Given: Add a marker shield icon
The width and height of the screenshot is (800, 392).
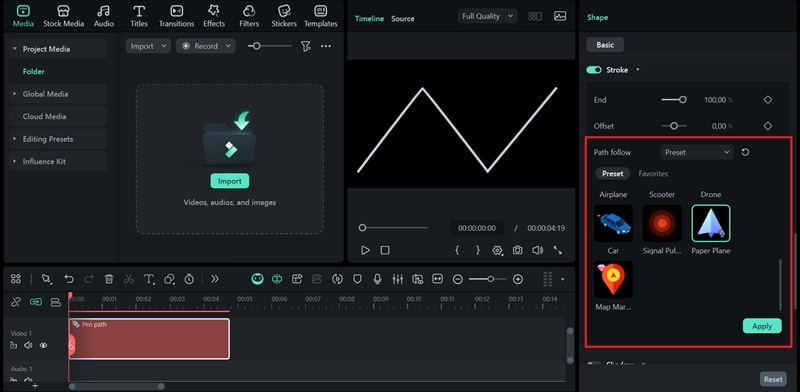Looking at the screenshot, I should tap(357, 279).
